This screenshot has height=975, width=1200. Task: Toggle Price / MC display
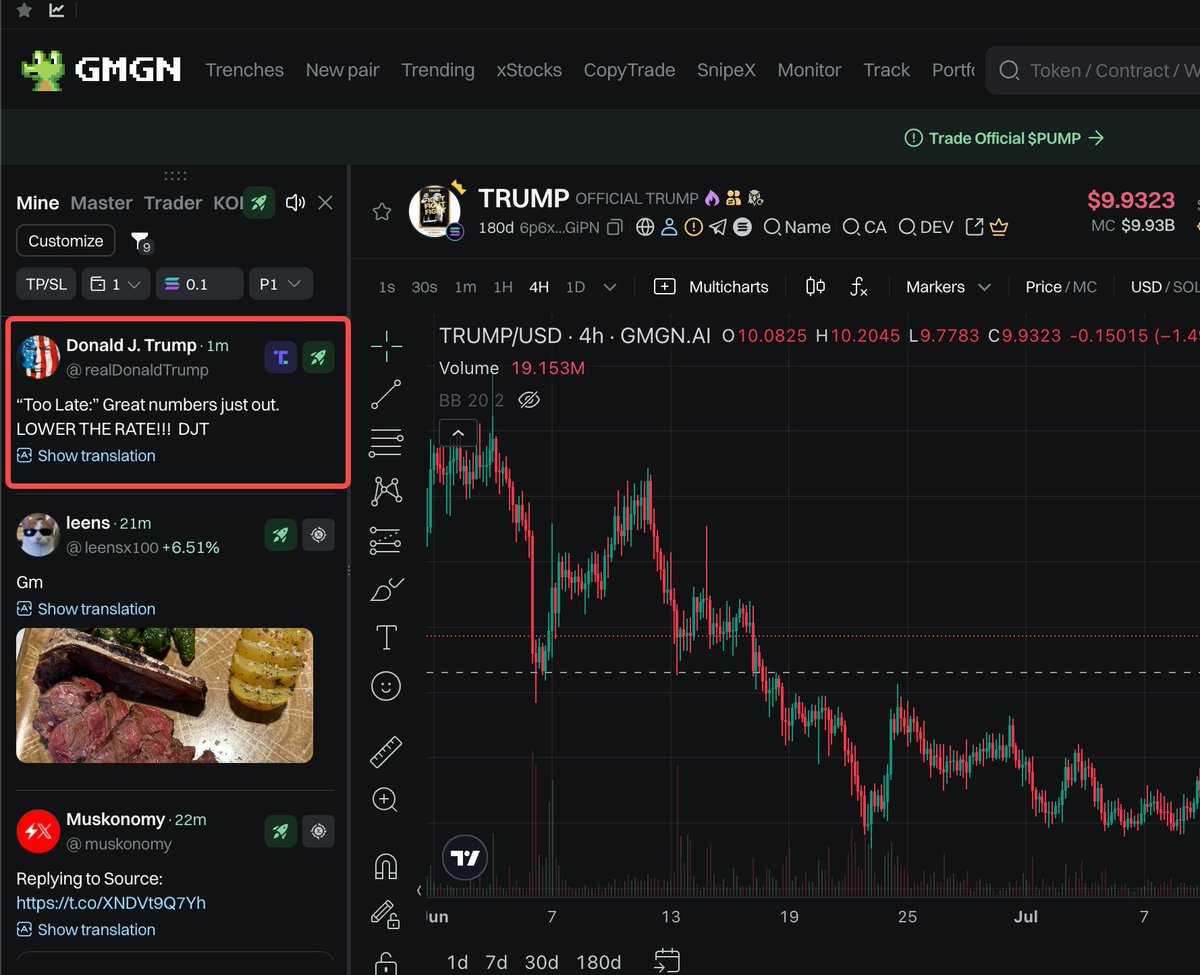click(x=1061, y=287)
